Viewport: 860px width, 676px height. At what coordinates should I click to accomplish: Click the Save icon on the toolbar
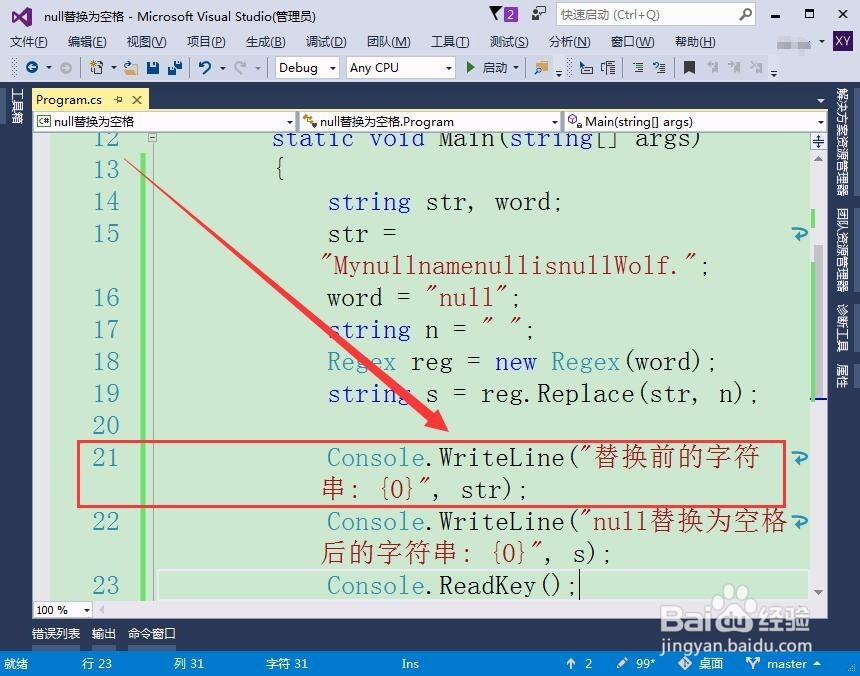[151, 67]
